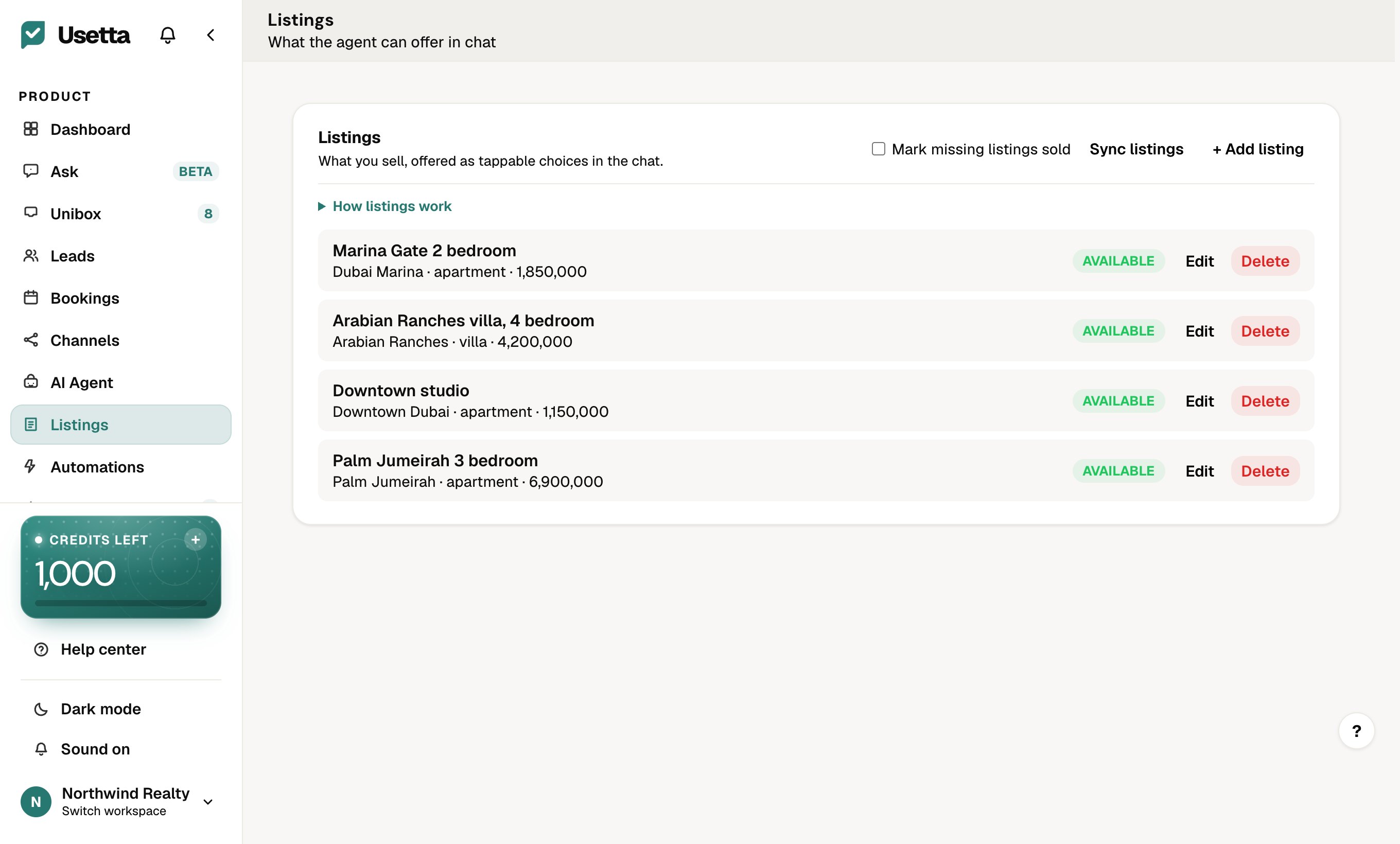Viewport: 1400px width, 844px height.
Task: Click the Leads people icon
Action: coord(31,256)
